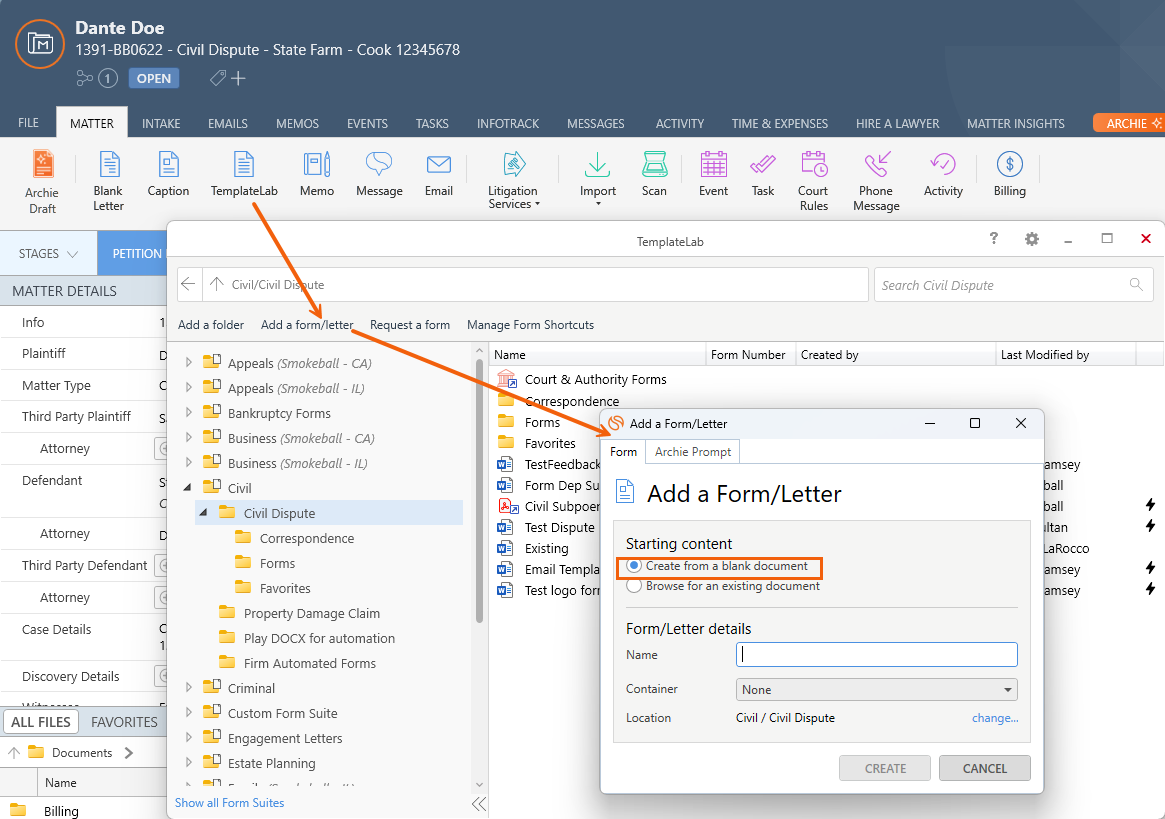This screenshot has height=819, width=1165.
Task: Expand the Appeals (Smokeball - CA) folder
Action: [x=189, y=363]
